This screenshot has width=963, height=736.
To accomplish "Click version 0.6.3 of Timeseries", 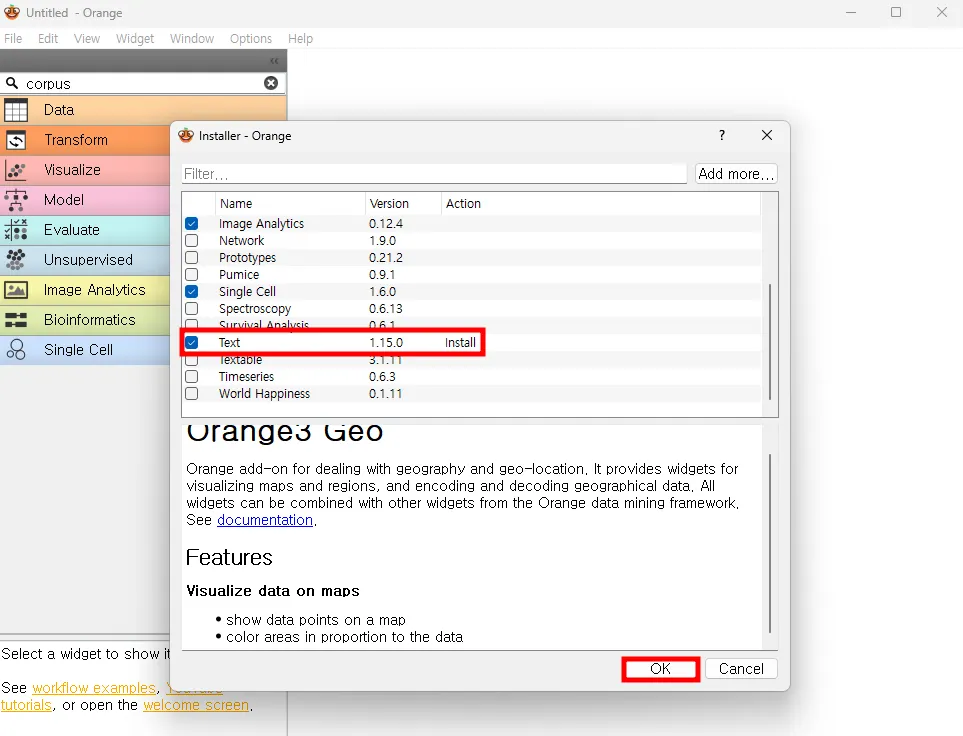I will (382, 377).
